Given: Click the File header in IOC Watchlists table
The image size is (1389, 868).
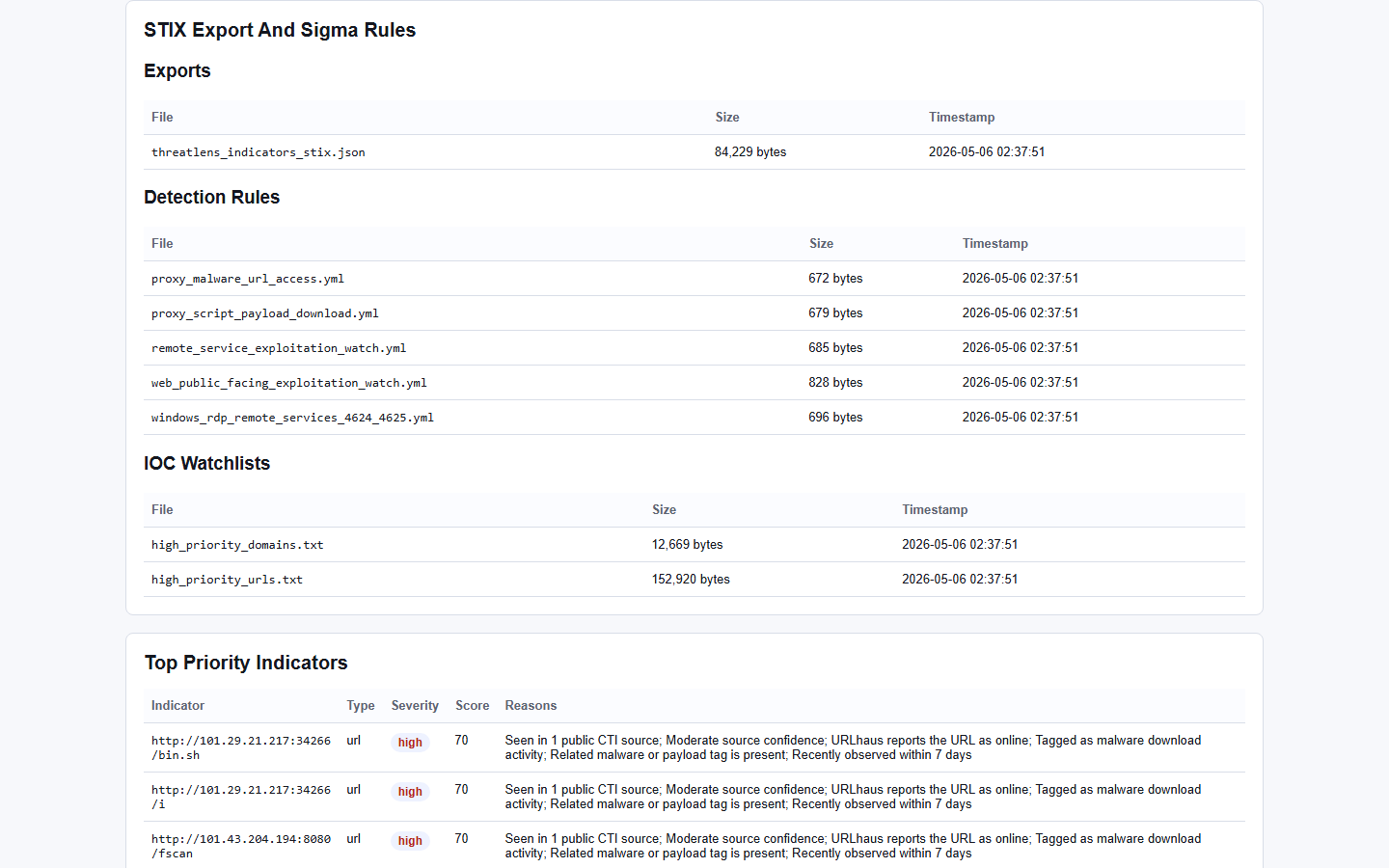Looking at the screenshot, I should [x=162, y=510].
